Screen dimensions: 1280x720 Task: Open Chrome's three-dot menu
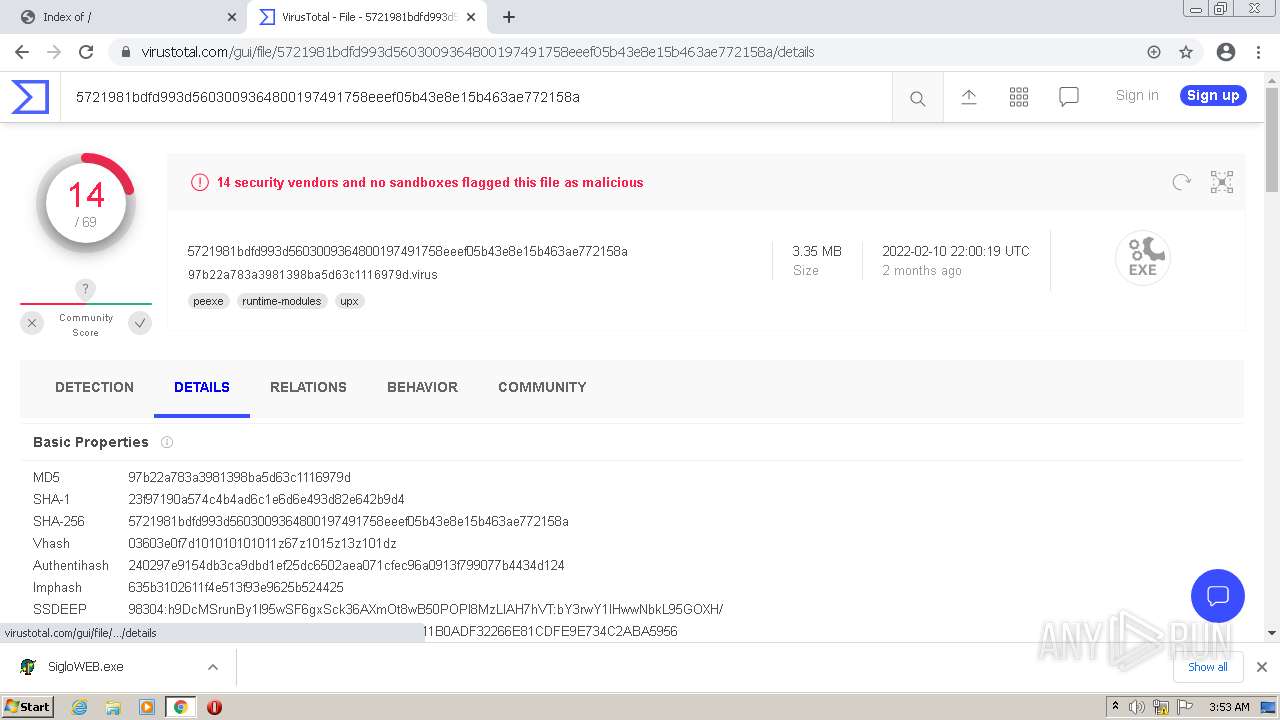pyautogui.click(x=1258, y=52)
